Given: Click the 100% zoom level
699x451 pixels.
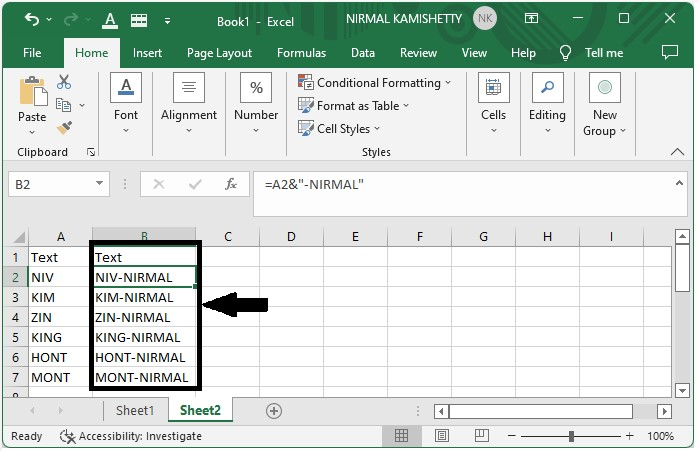Looking at the screenshot, I should pyautogui.click(x=660, y=436).
